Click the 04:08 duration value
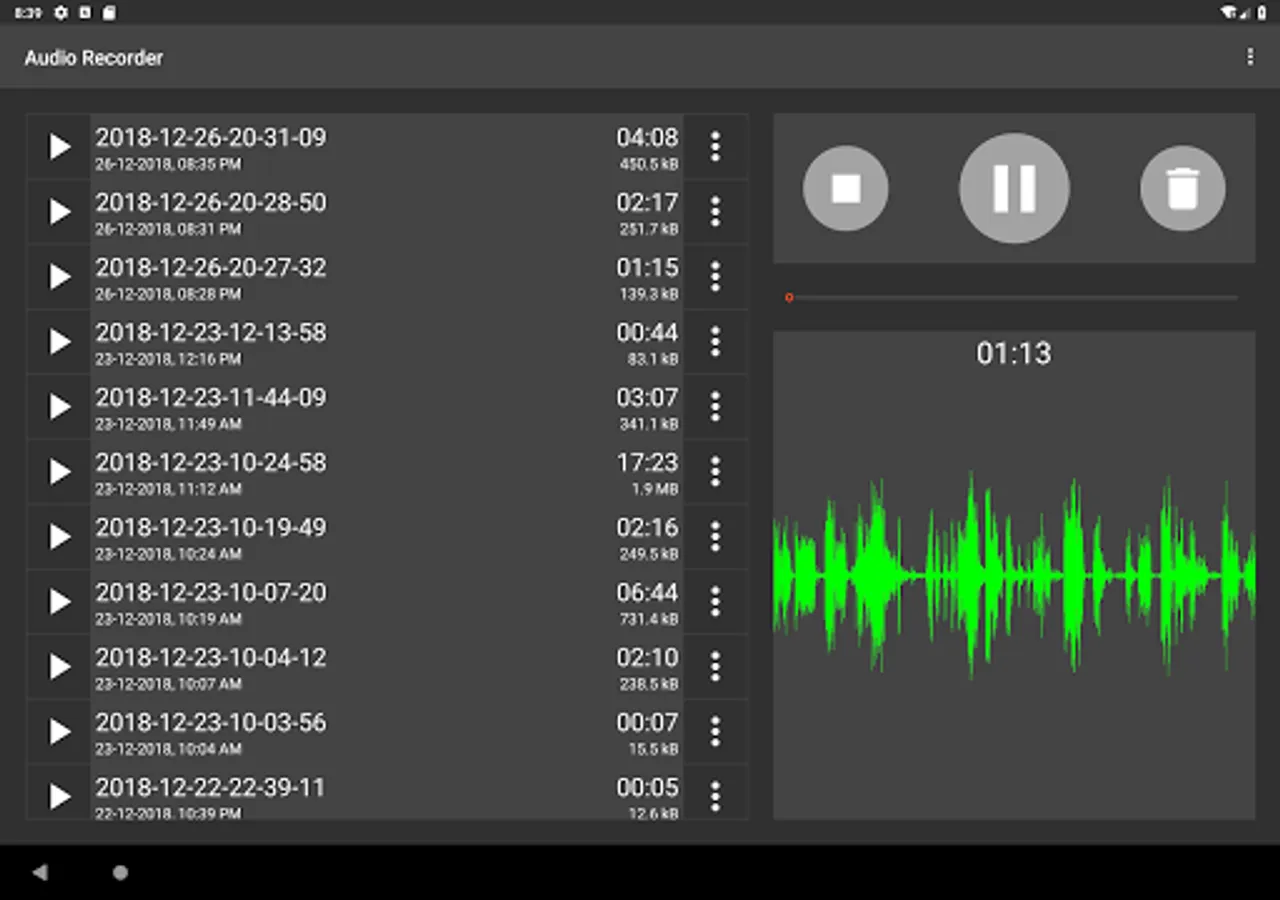Viewport: 1280px width, 900px height. coord(647,138)
